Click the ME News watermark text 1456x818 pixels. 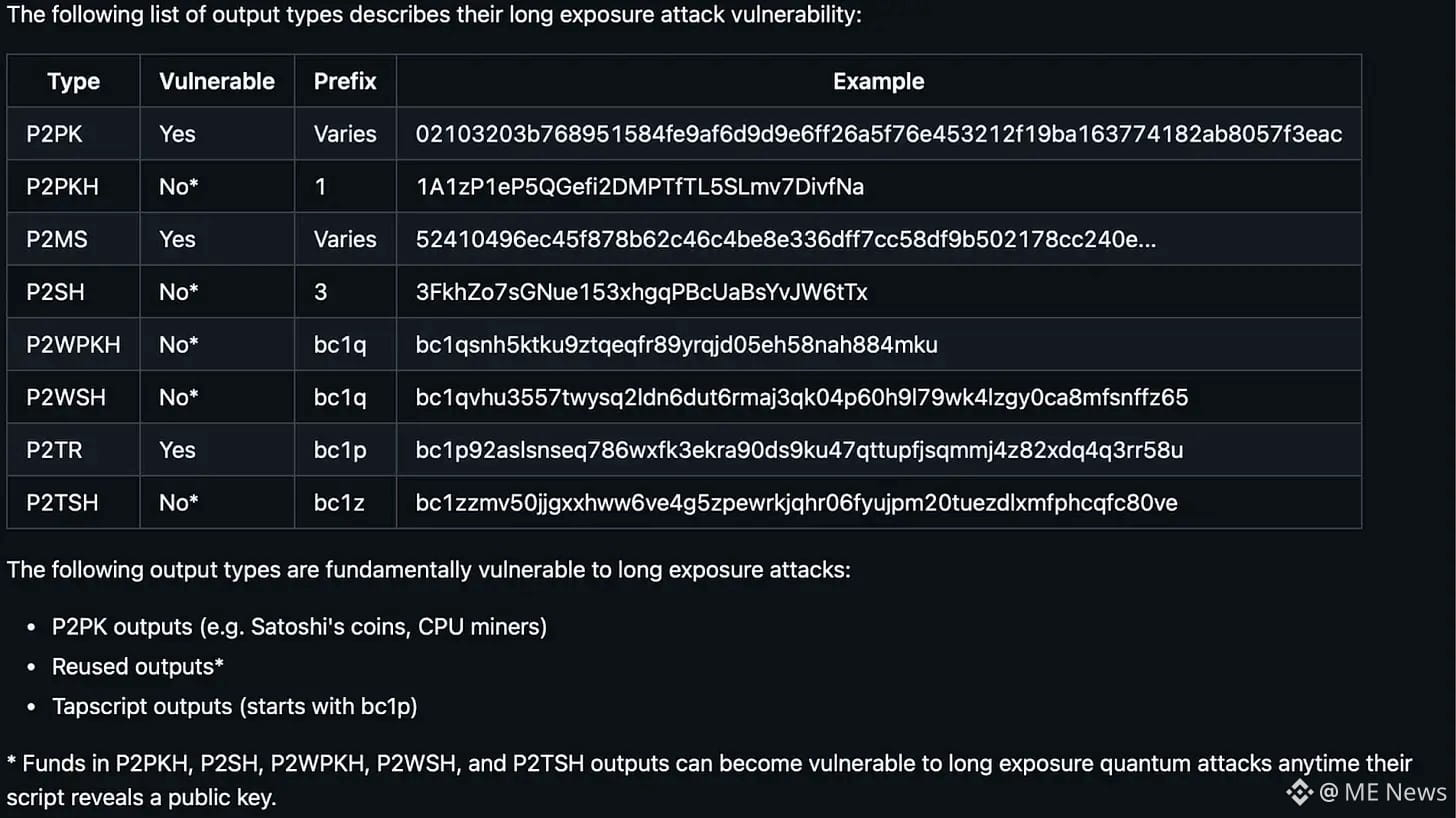click(x=1384, y=793)
